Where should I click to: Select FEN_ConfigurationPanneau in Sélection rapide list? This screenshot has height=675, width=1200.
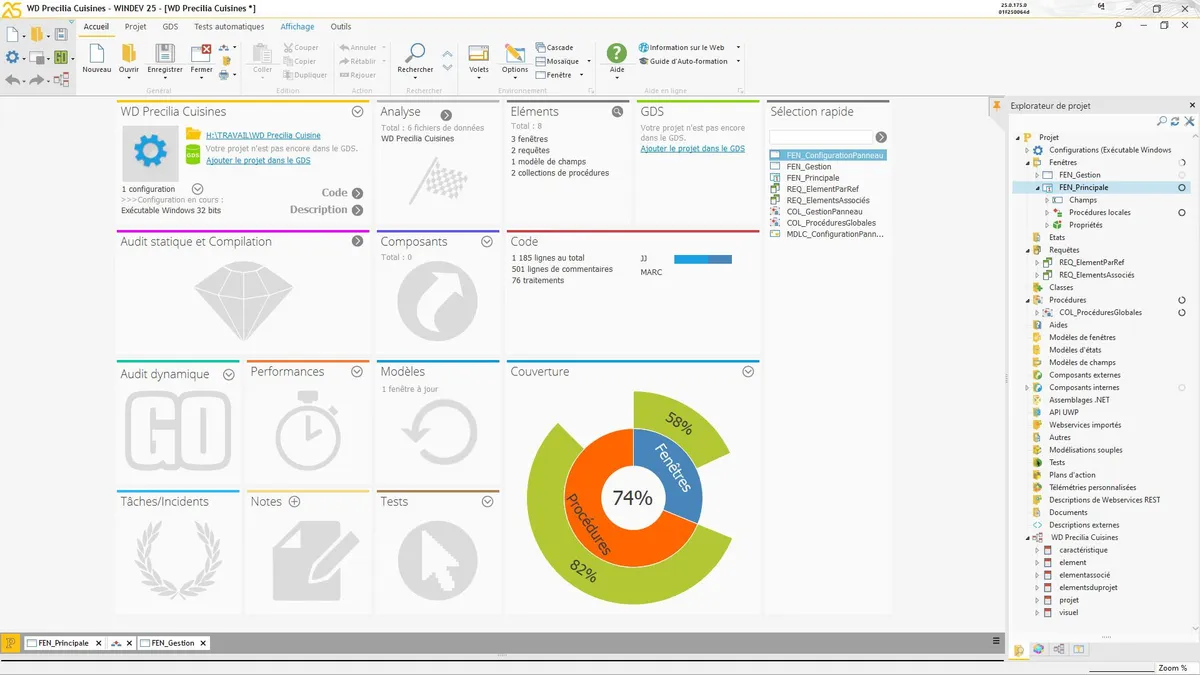tap(828, 155)
